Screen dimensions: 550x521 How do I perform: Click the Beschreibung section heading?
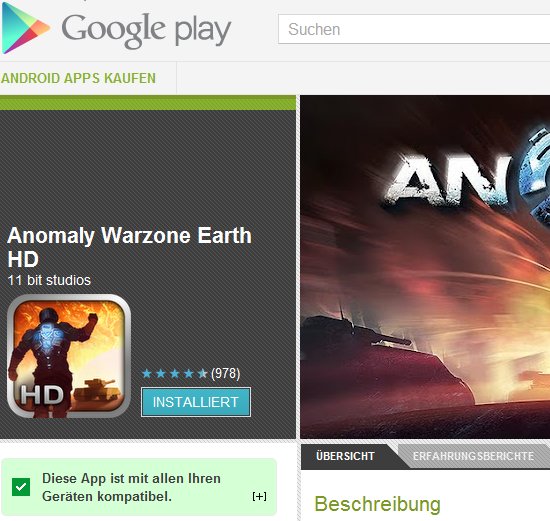click(377, 504)
